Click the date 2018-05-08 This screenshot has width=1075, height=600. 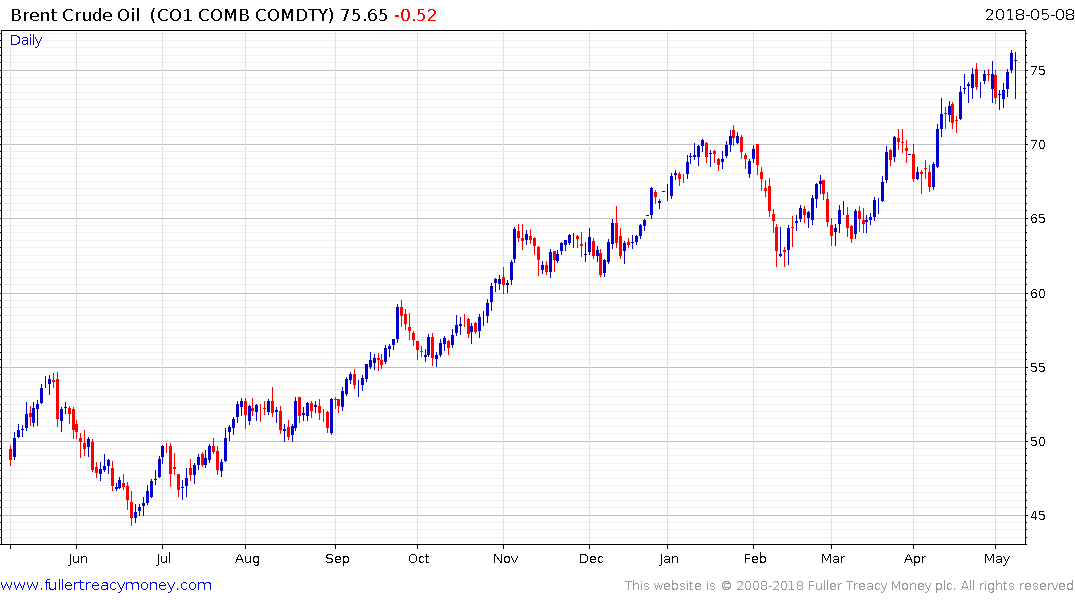point(1029,15)
